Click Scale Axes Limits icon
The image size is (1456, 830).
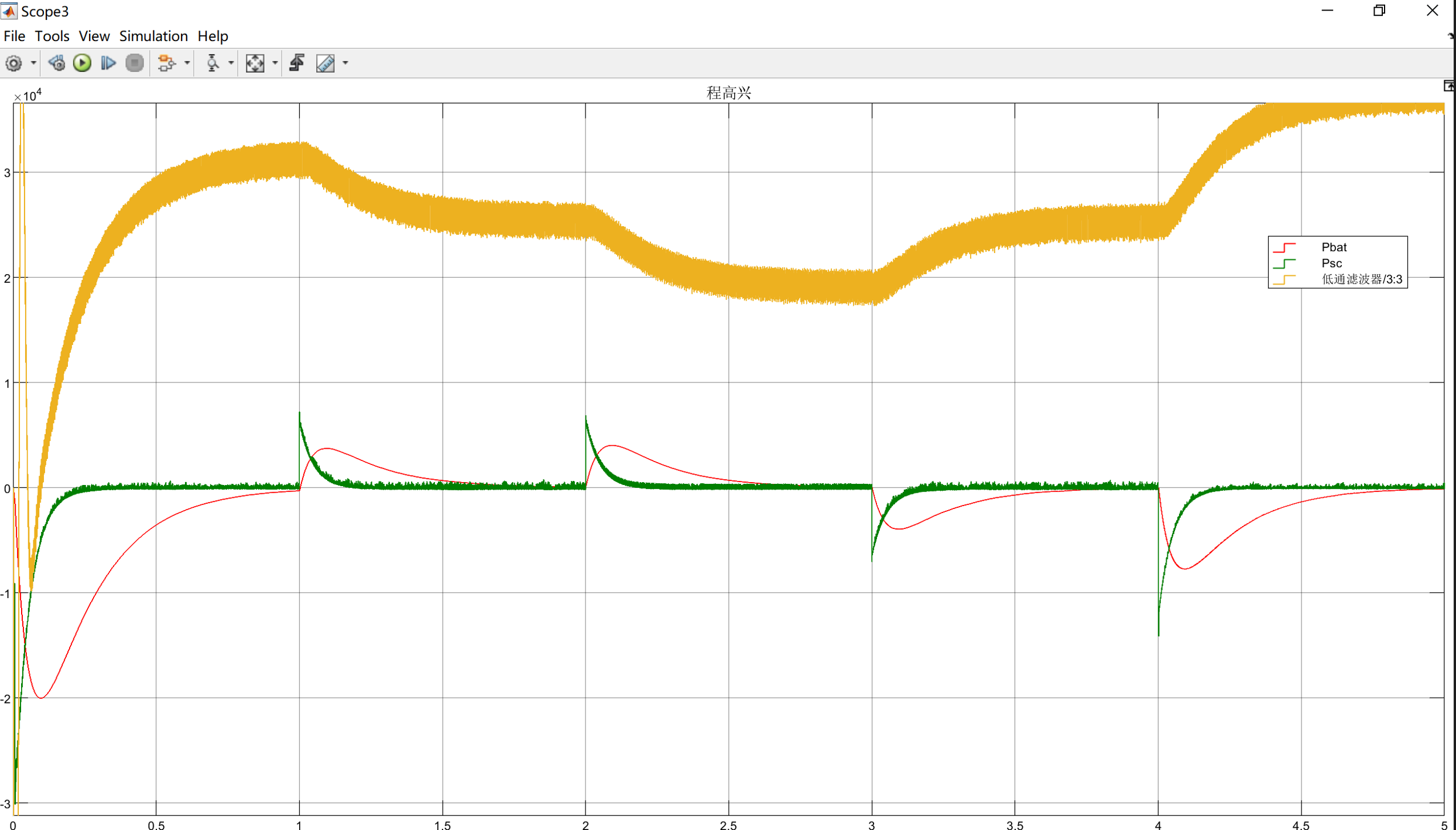(255, 63)
